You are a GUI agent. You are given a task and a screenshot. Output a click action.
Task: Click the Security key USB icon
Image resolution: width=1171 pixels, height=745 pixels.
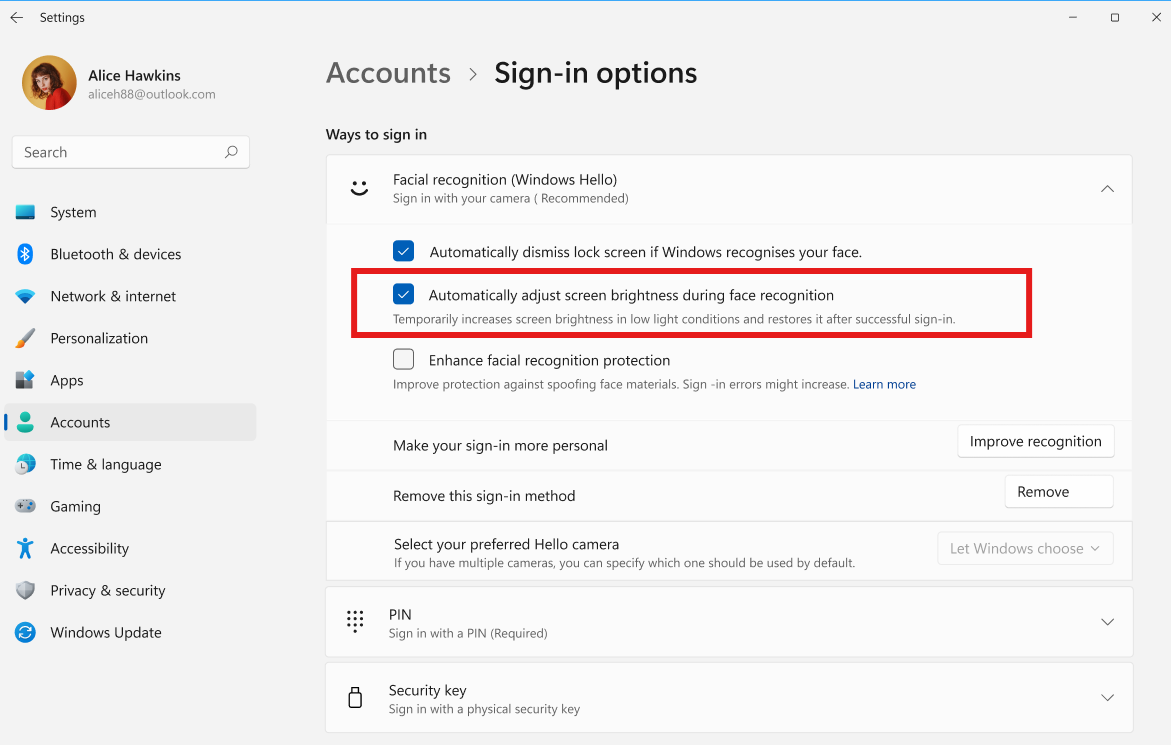(355, 697)
